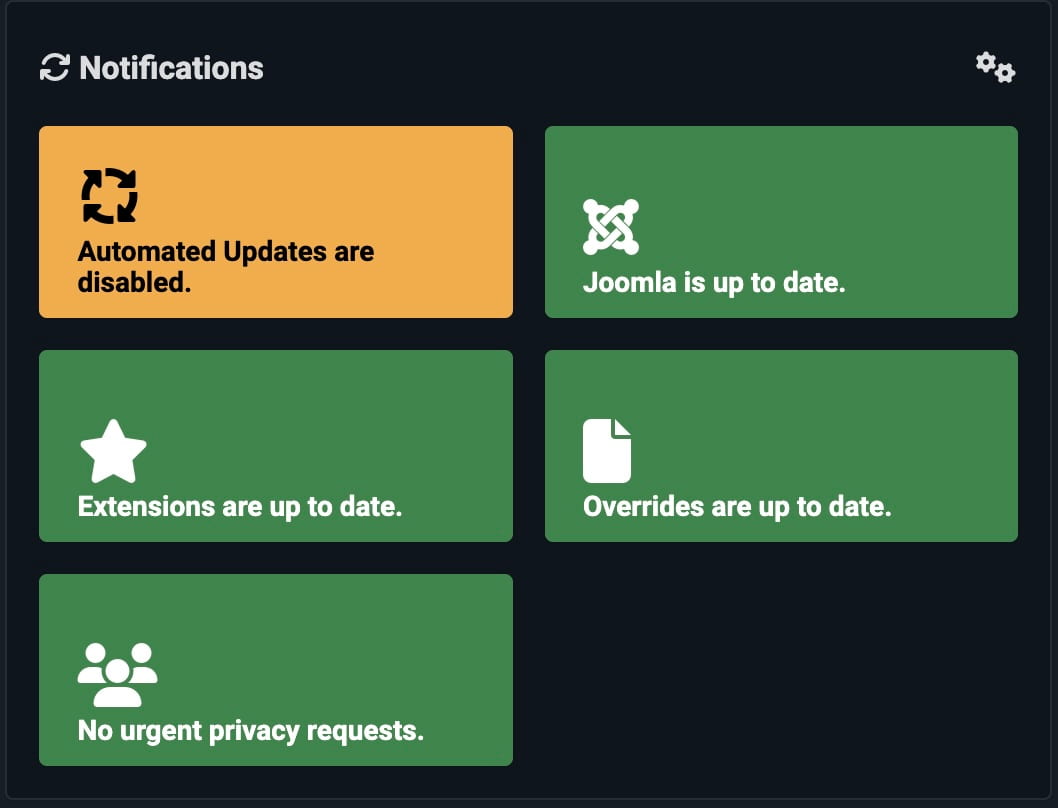Image resolution: width=1058 pixels, height=808 pixels.
Task: Select the green Overrides status tile
Action: coord(781,446)
